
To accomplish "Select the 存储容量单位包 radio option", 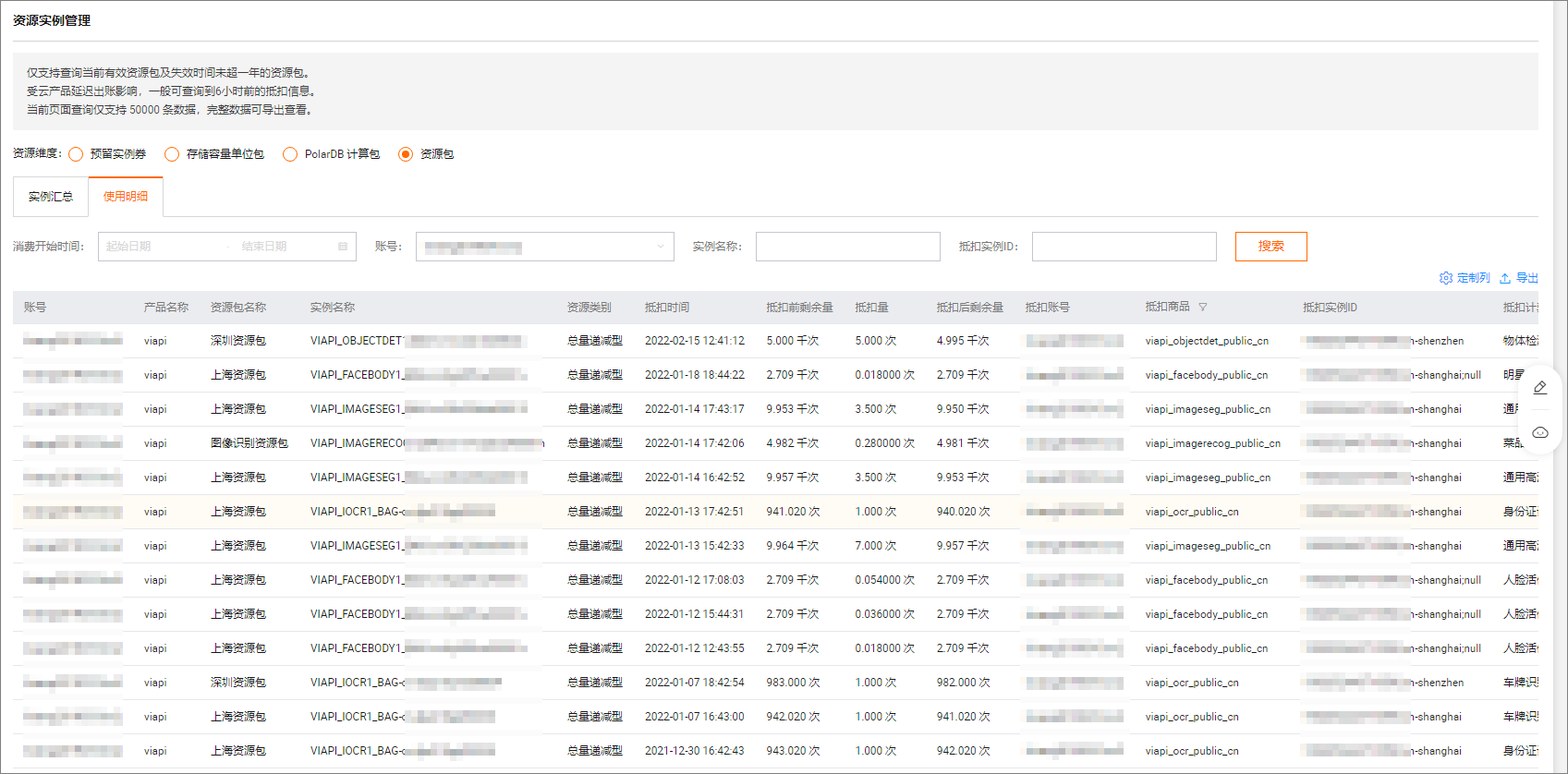I will click(x=172, y=154).
